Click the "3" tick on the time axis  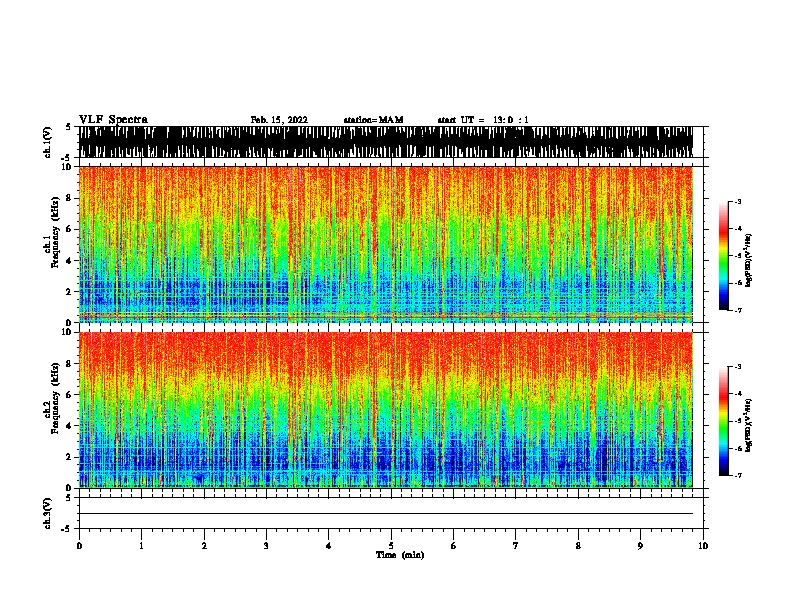pos(266,546)
